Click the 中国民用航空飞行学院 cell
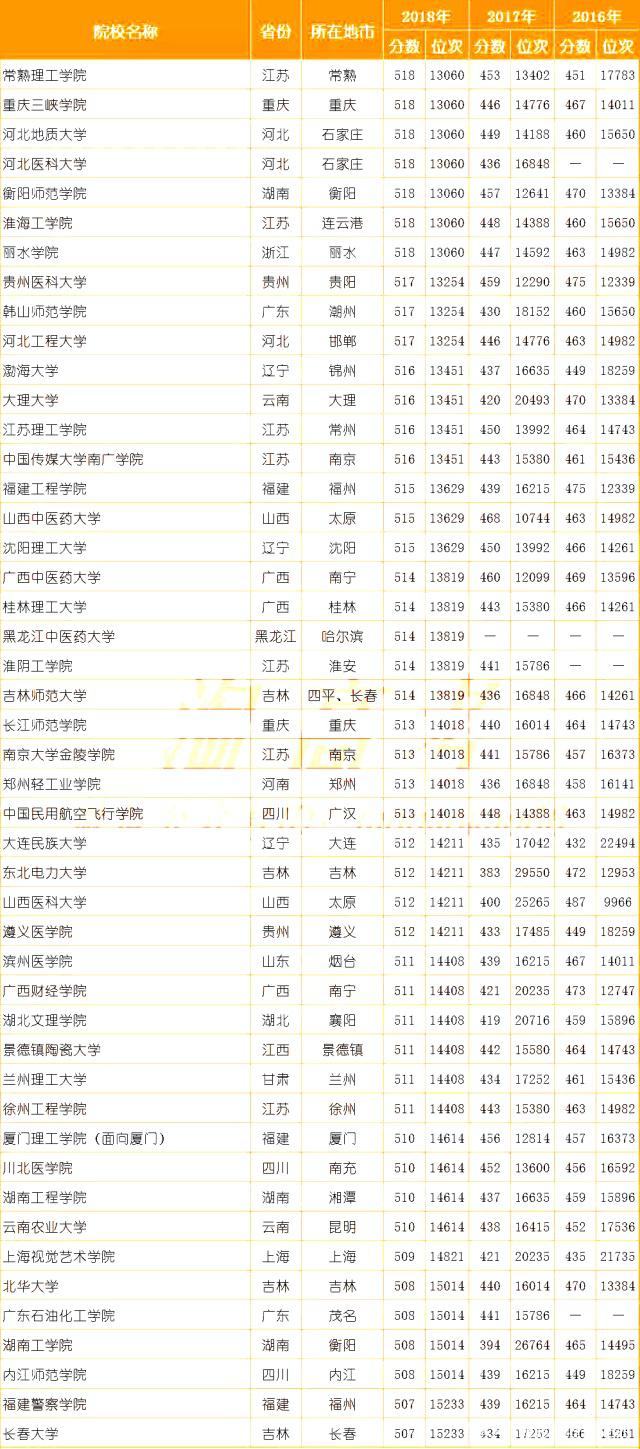Screen dimensions: 640x1449 tap(73, 813)
